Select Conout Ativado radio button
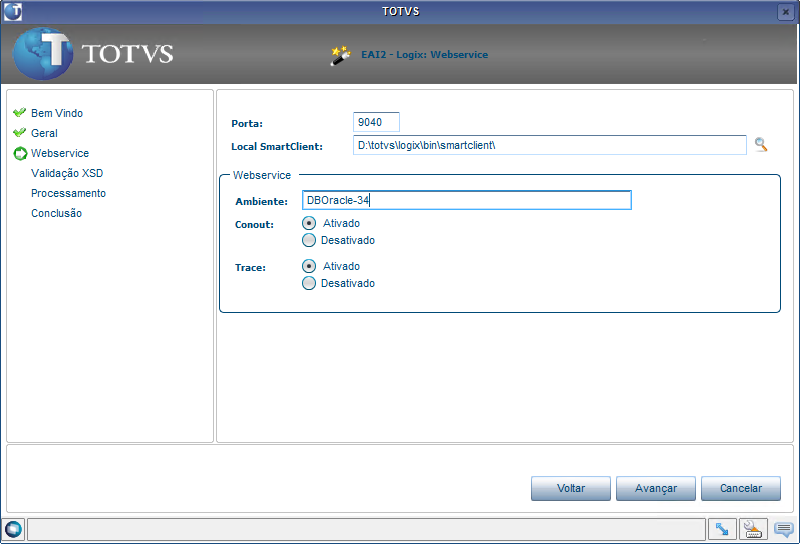This screenshot has width=800, height=544. click(309, 223)
